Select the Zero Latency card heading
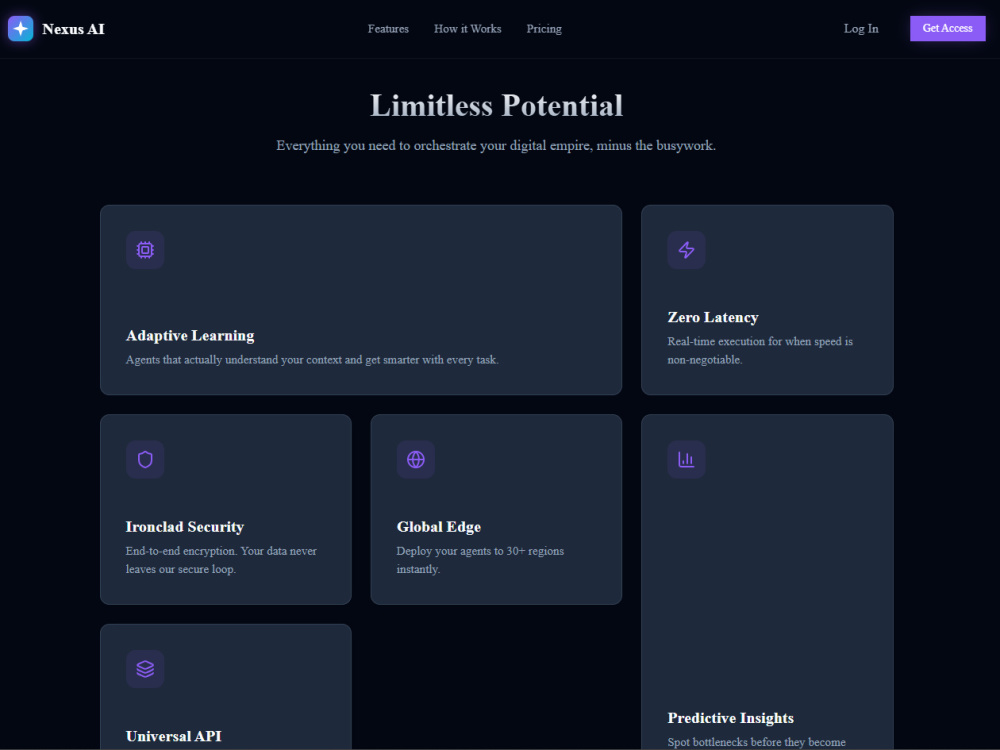This screenshot has height=750, width=1000. (713, 317)
